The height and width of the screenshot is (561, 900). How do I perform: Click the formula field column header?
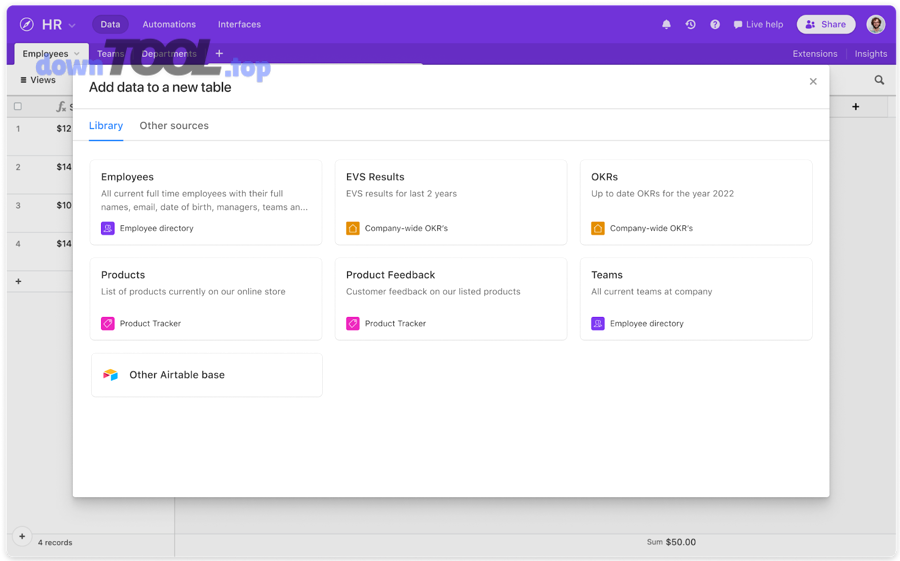(64, 107)
